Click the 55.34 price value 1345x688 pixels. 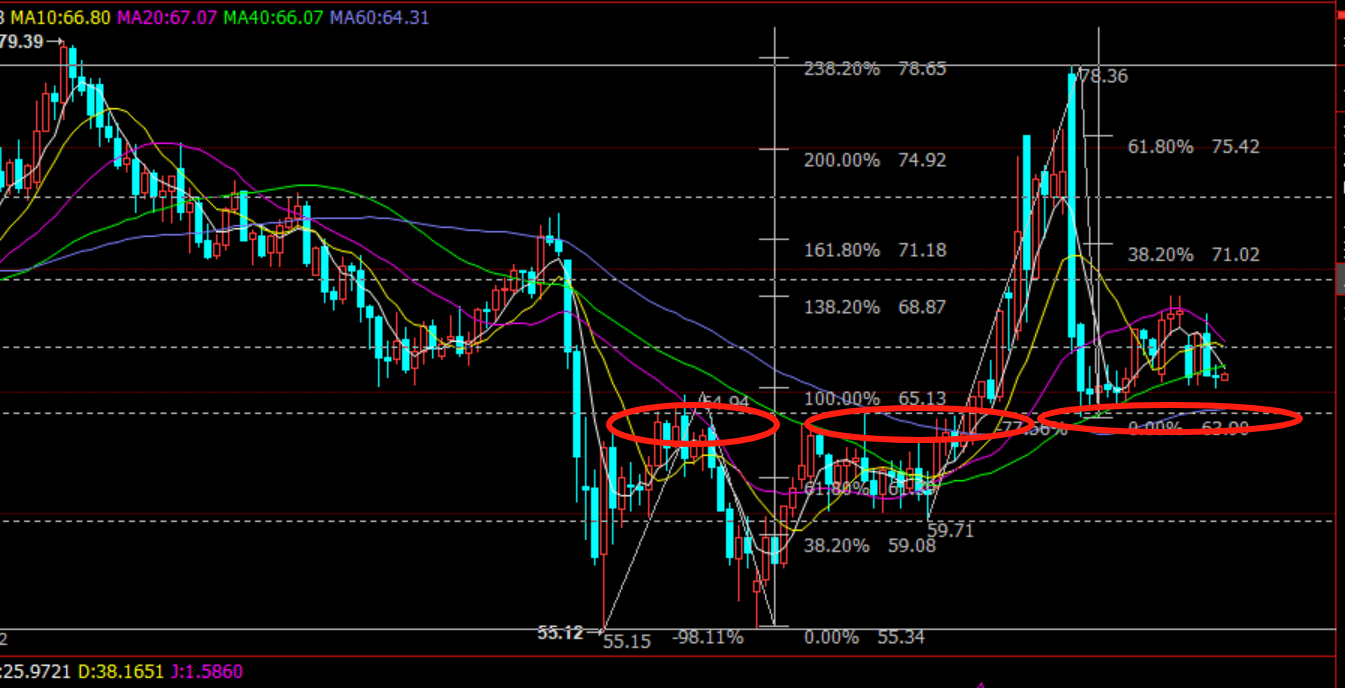[902, 637]
